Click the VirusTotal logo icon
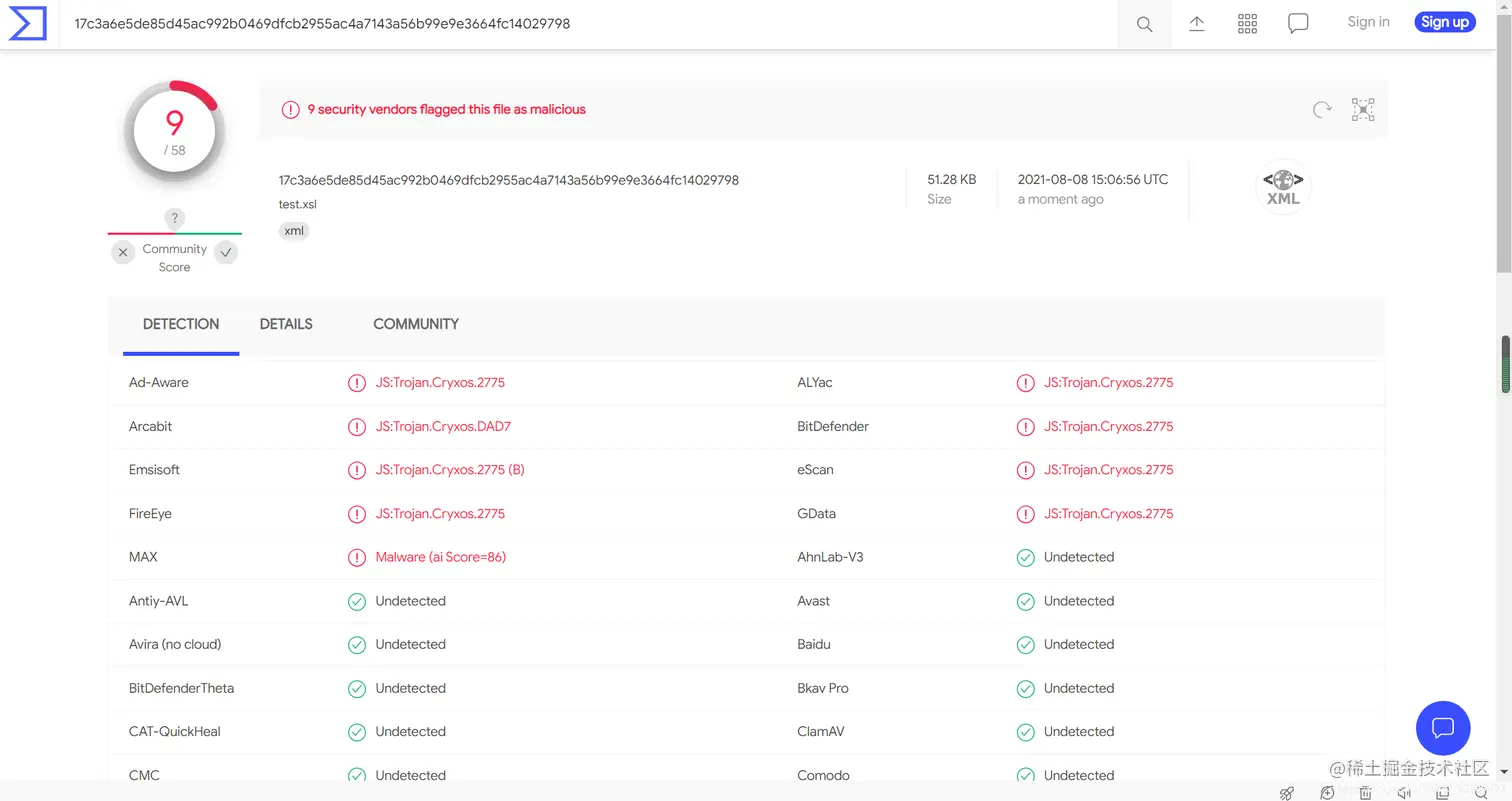This screenshot has width=1512, height=801. click(x=27, y=23)
